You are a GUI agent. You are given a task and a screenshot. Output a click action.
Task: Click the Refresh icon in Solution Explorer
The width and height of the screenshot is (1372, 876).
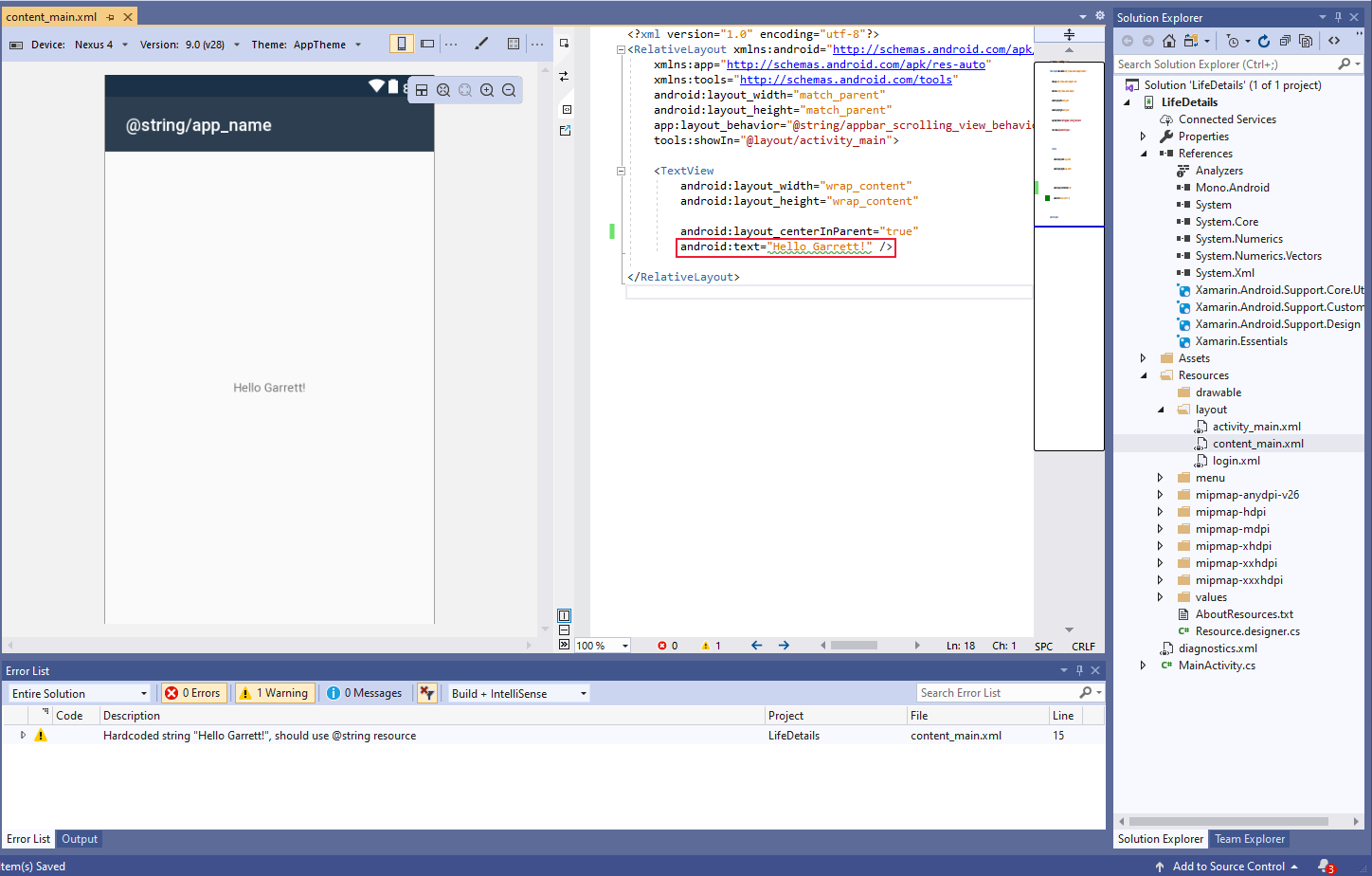[1264, 41]
